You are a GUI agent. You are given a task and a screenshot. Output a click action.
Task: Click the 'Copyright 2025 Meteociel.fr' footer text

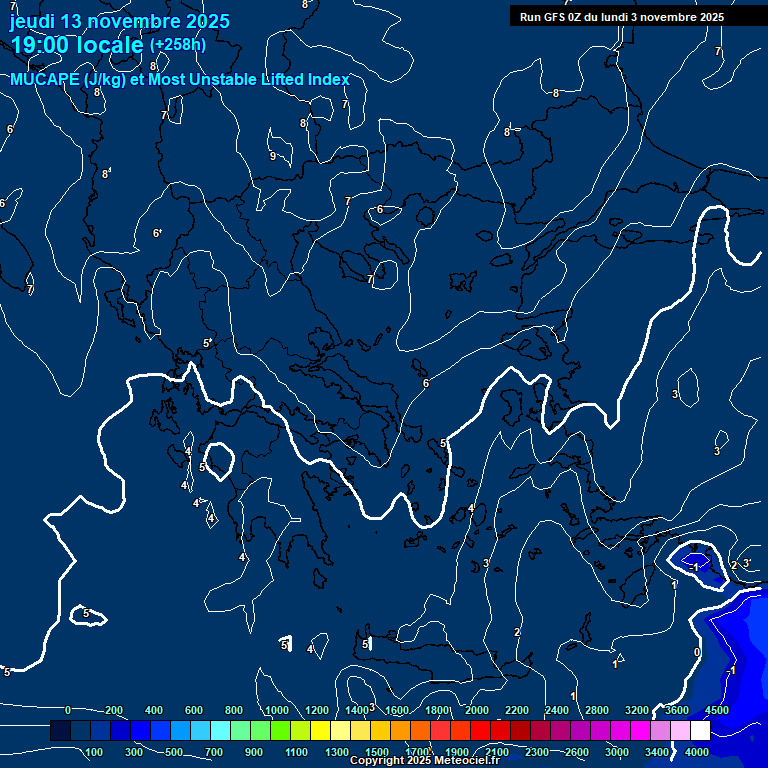[425, 760]
